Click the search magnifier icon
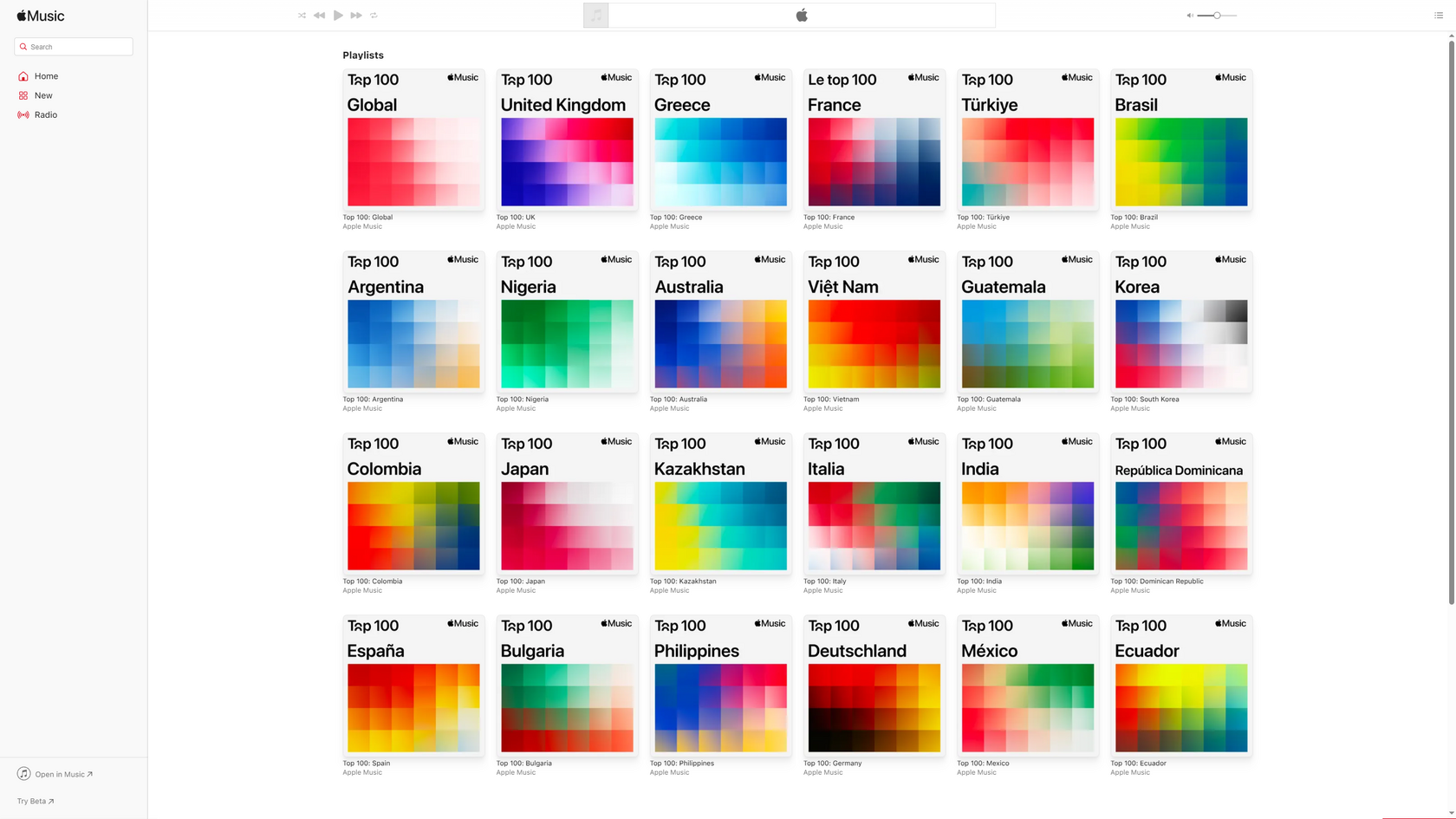 [x=23, y=47]
